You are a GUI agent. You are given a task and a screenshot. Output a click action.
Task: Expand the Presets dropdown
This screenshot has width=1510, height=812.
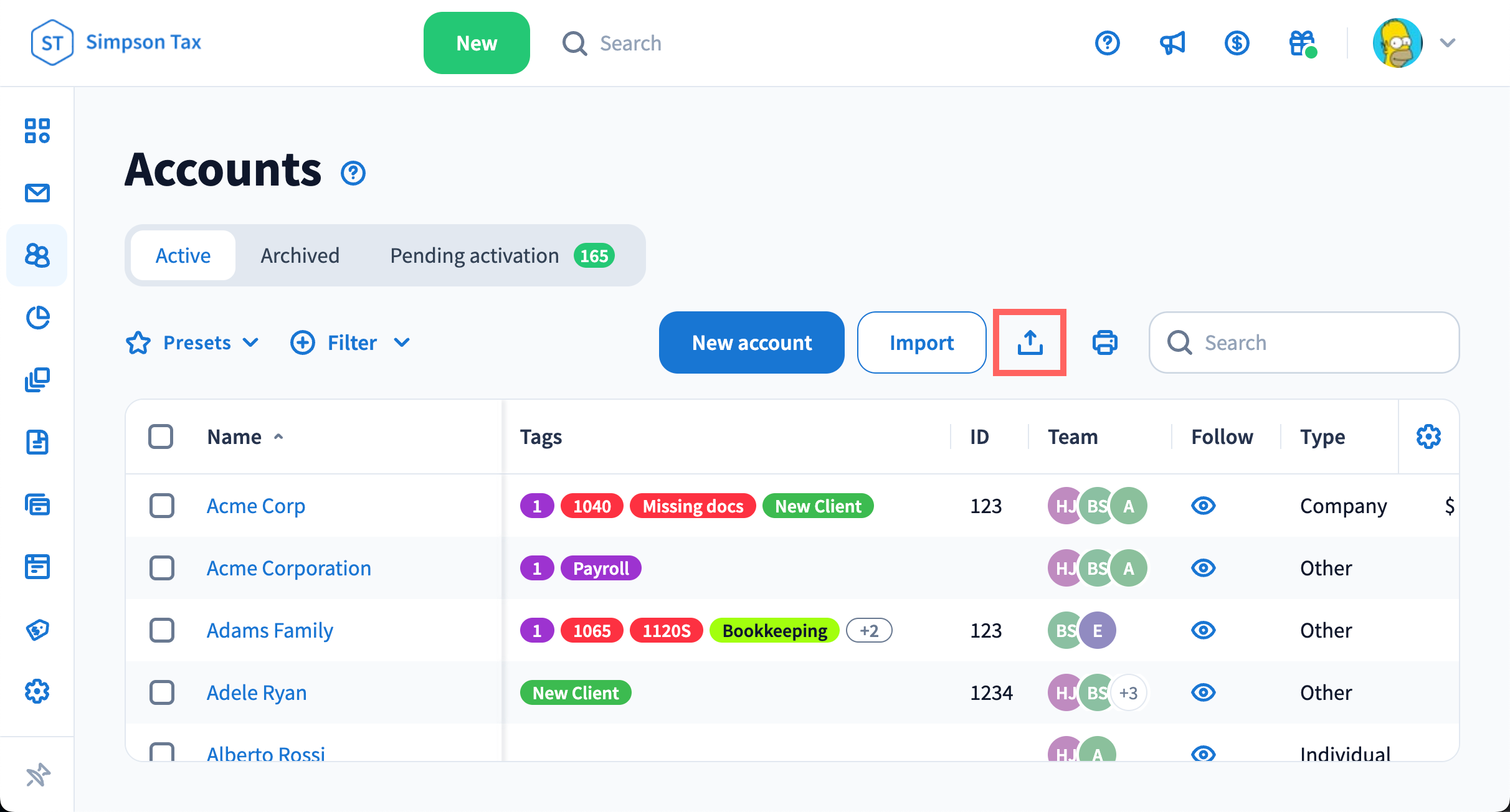tap(193, 342)
